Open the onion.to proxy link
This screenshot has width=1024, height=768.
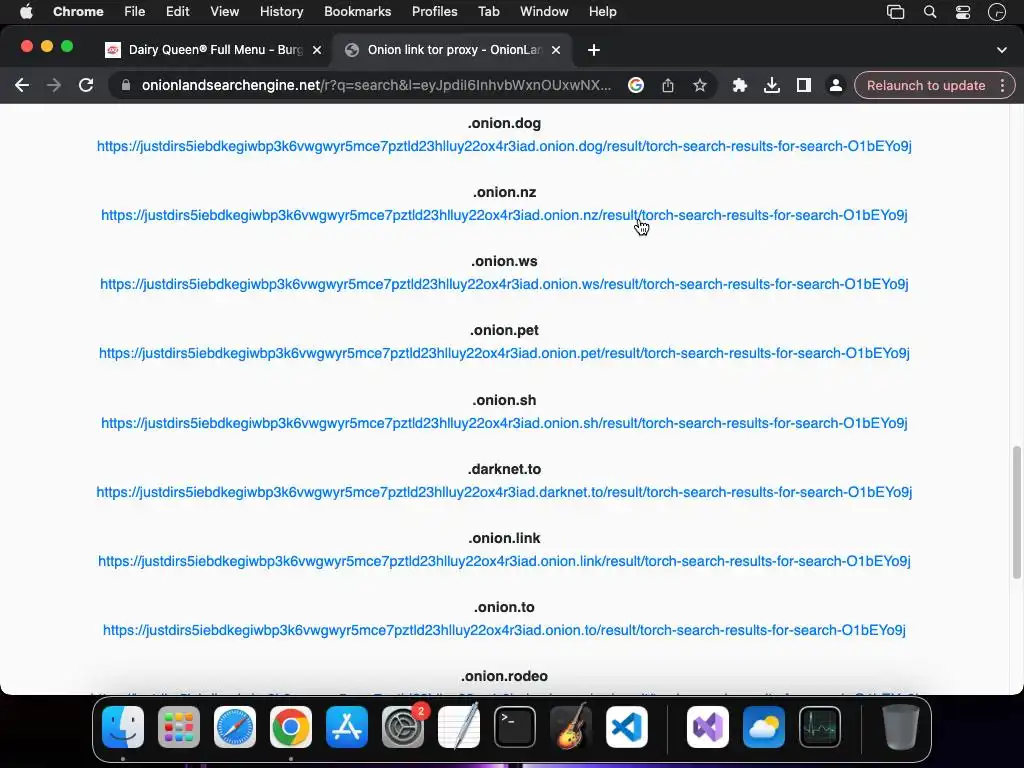[x=504, y=630]
